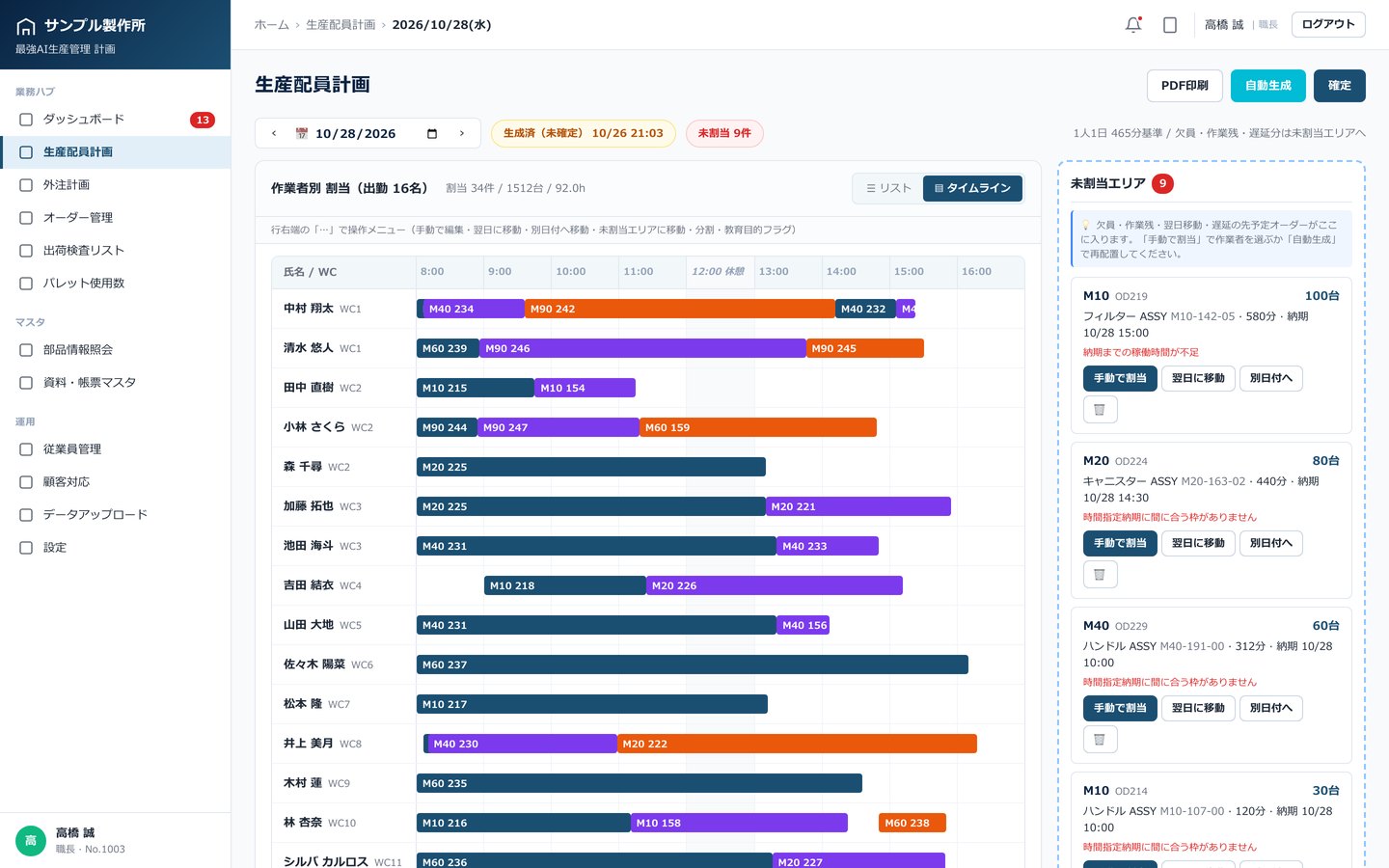Open 資料・帳票マスタ in the sidebar
The width and height of the screenshot is (1389, 868).
pyautogui.click(x=116, y=383)
